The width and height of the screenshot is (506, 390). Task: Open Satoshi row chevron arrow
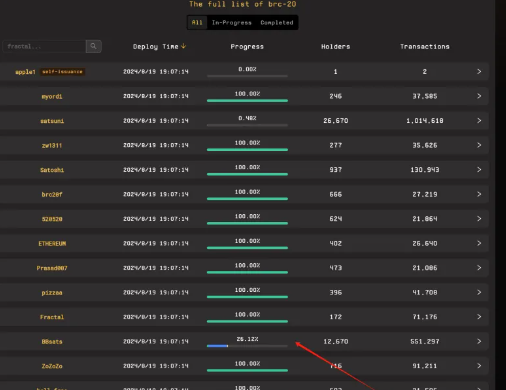479,170
